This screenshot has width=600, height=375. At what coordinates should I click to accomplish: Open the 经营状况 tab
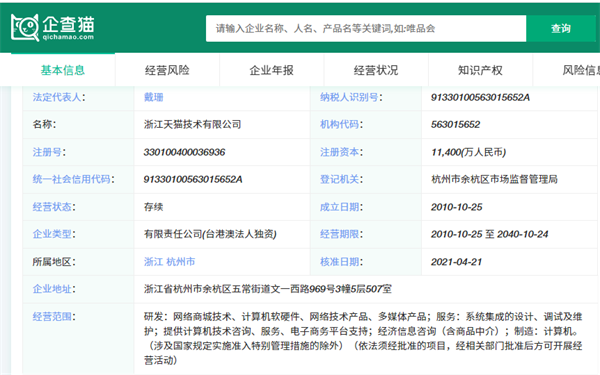click(x=376, y=70)
